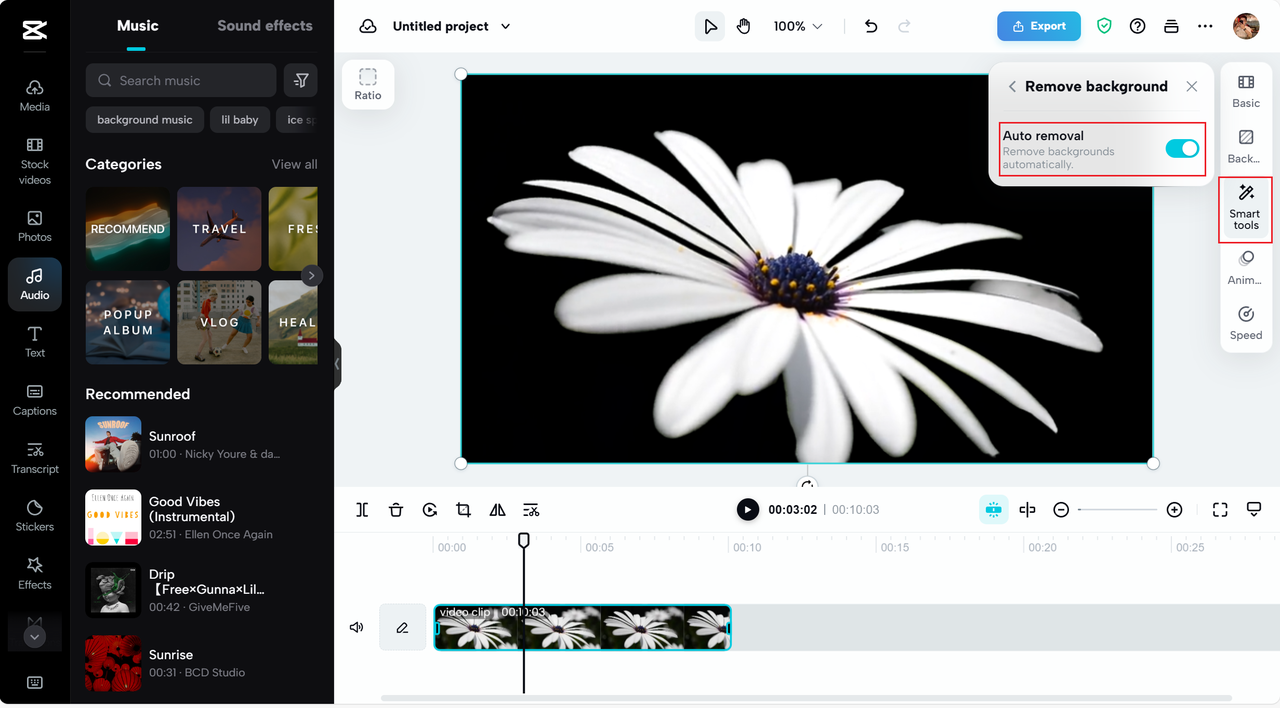1280x708 pixels.
Task: Open the Photos panel
Action: point(35,226)
